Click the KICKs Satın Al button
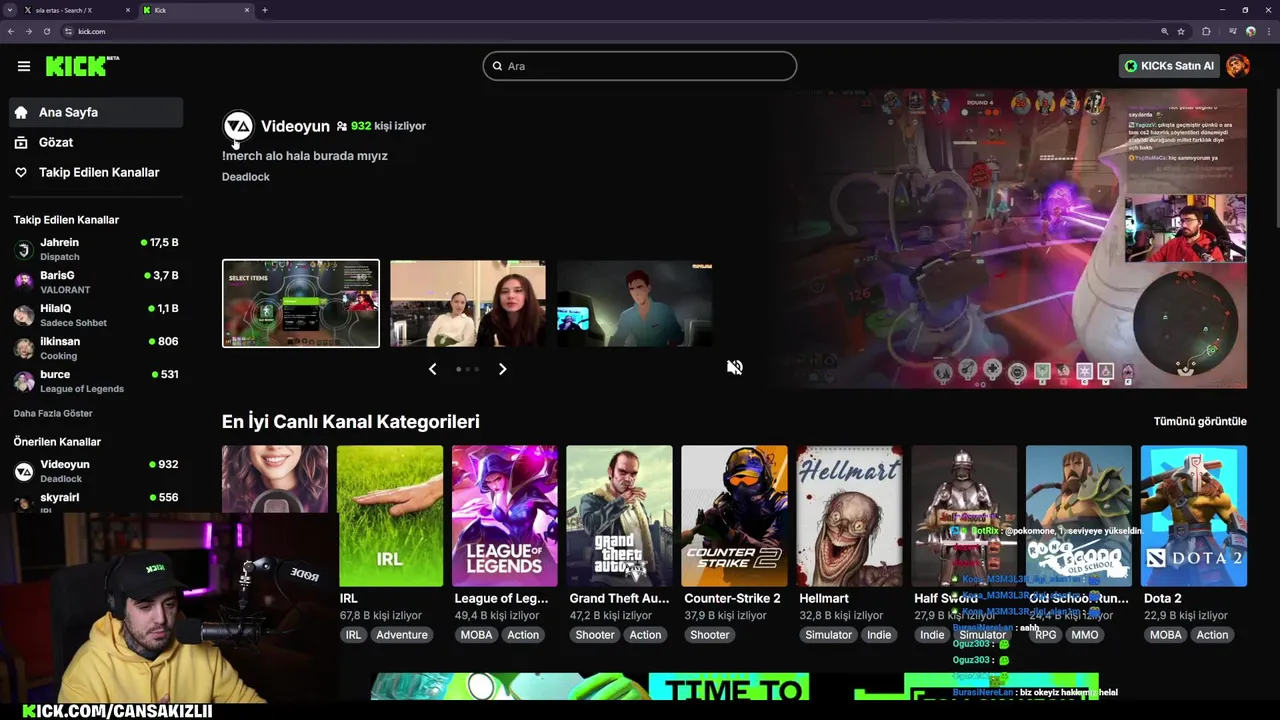 (1169, 66)
